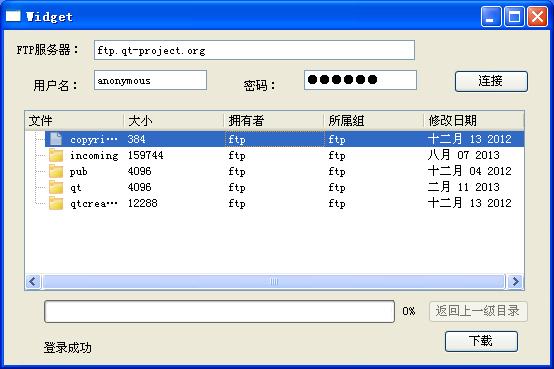554x369 pixels.
Task: Click the Widget window title icon
Action: point(13,16)
